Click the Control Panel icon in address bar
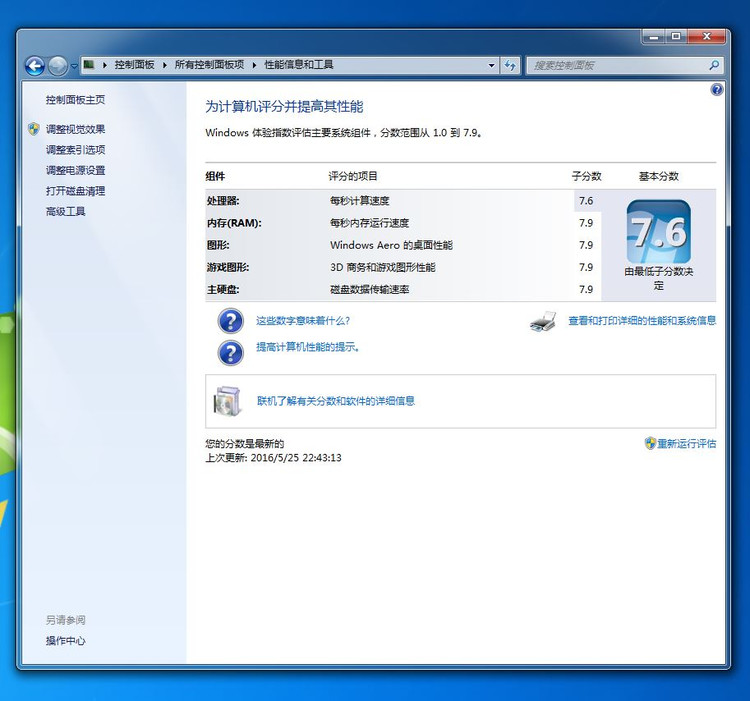Viewport: 750px width, 701px height. point(89,65)
